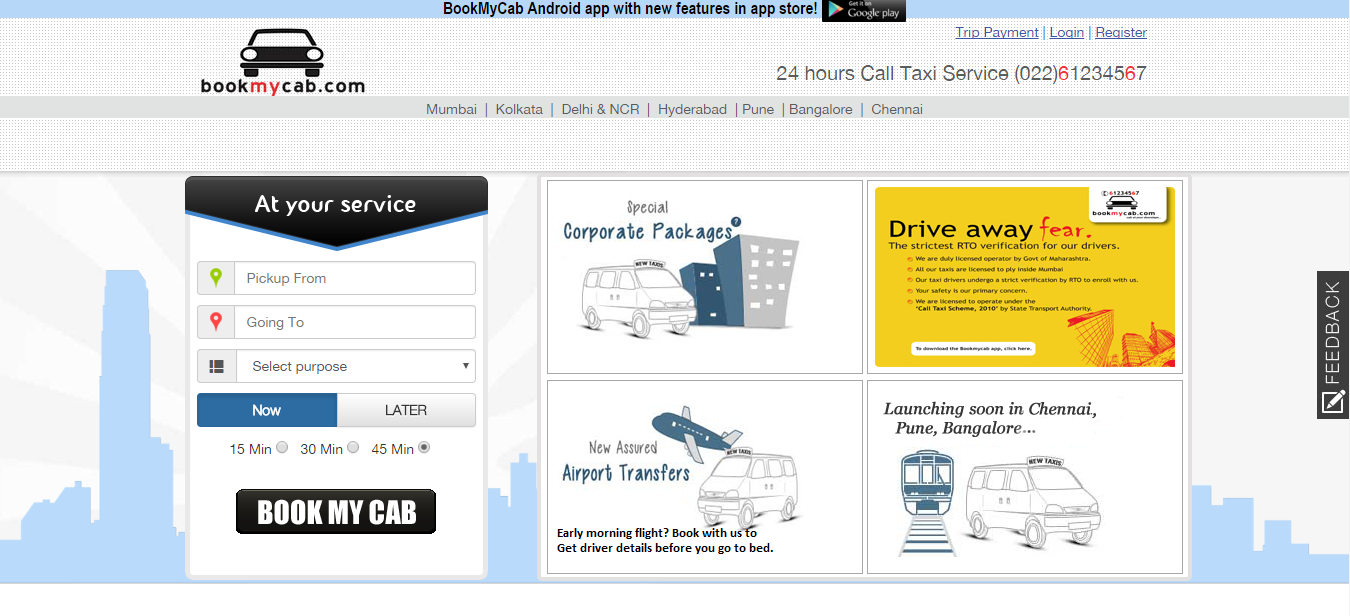Open the bookmycab.com car logo

click(x=282, y=62)
